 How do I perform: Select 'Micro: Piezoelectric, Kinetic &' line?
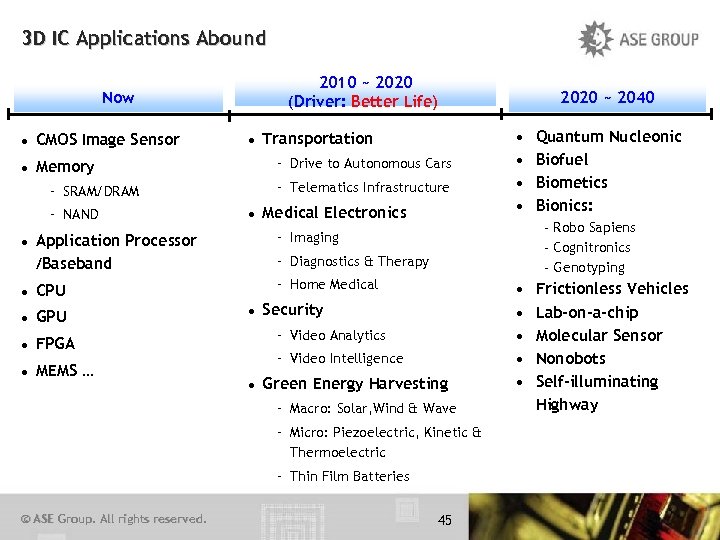[x=385, y=433]
